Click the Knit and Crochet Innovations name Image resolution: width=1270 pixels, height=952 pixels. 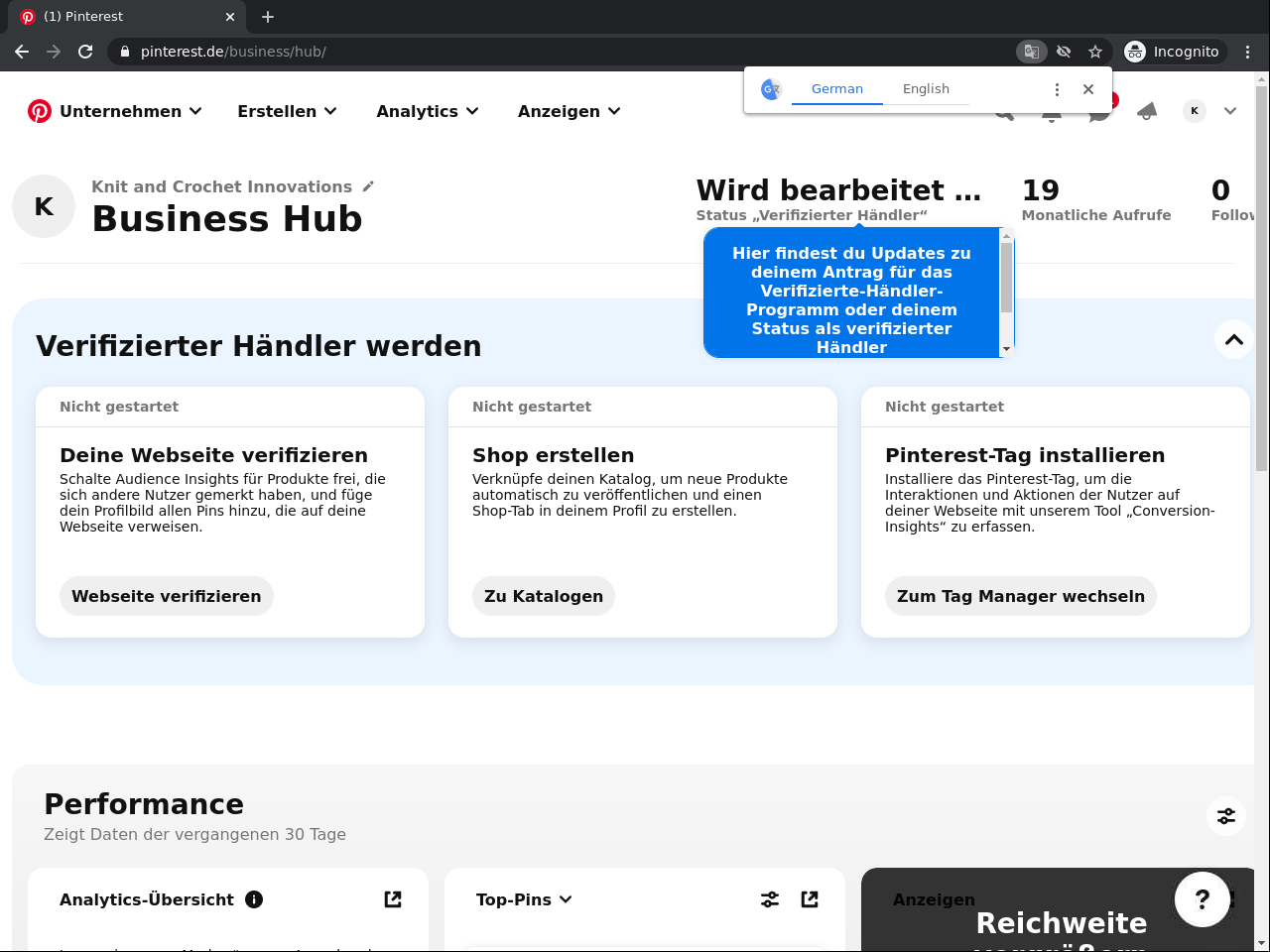point(221,186)
